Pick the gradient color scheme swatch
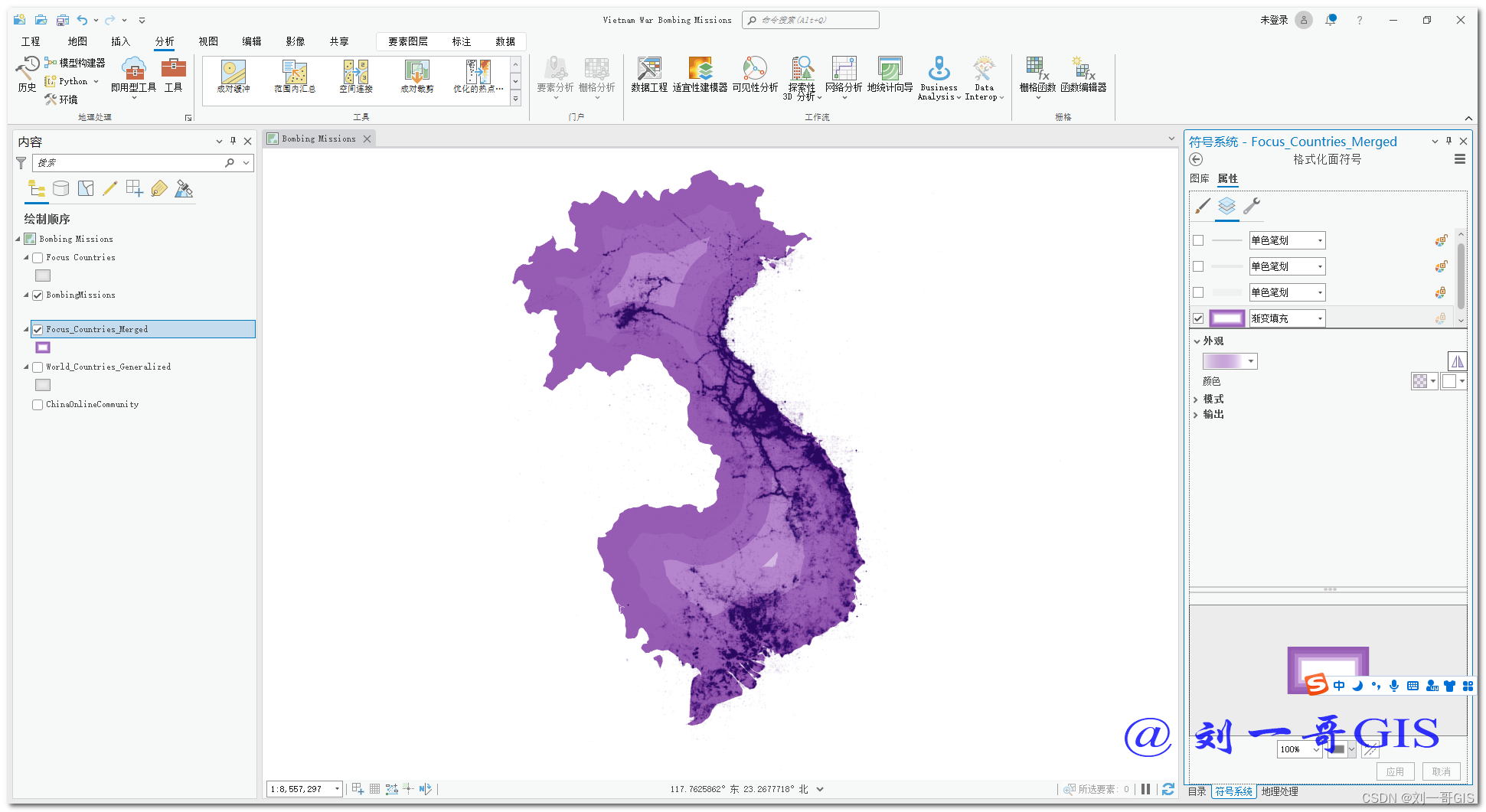The height and width of the screenshot is (812, 1486). pos(1230,361)
